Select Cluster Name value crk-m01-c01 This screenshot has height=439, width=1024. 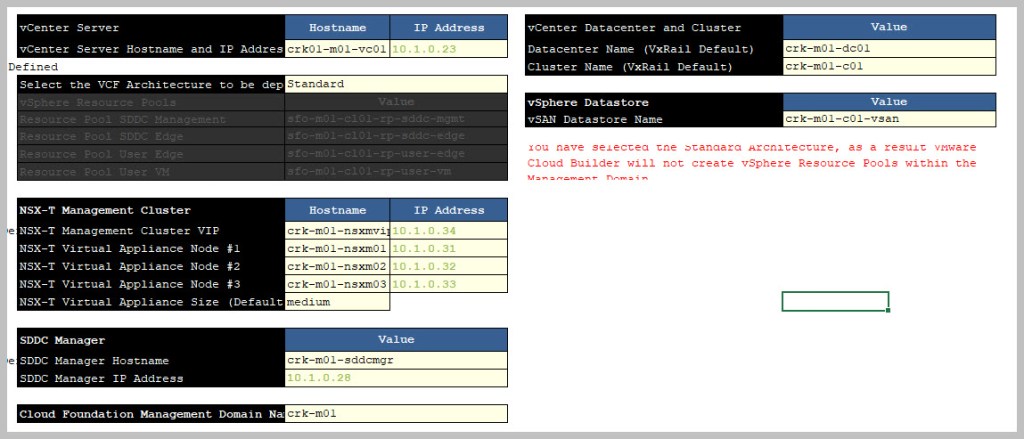click(889, 67)
